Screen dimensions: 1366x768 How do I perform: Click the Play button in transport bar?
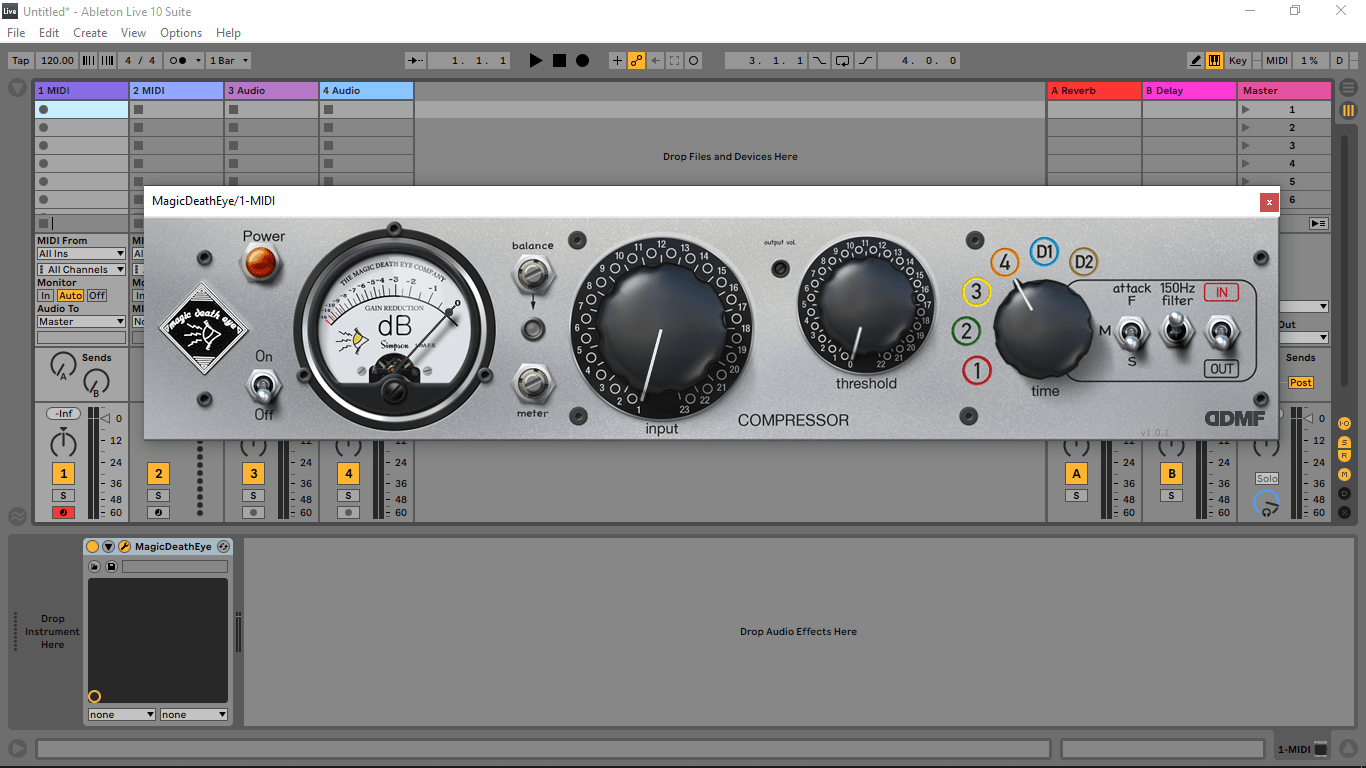536,61
